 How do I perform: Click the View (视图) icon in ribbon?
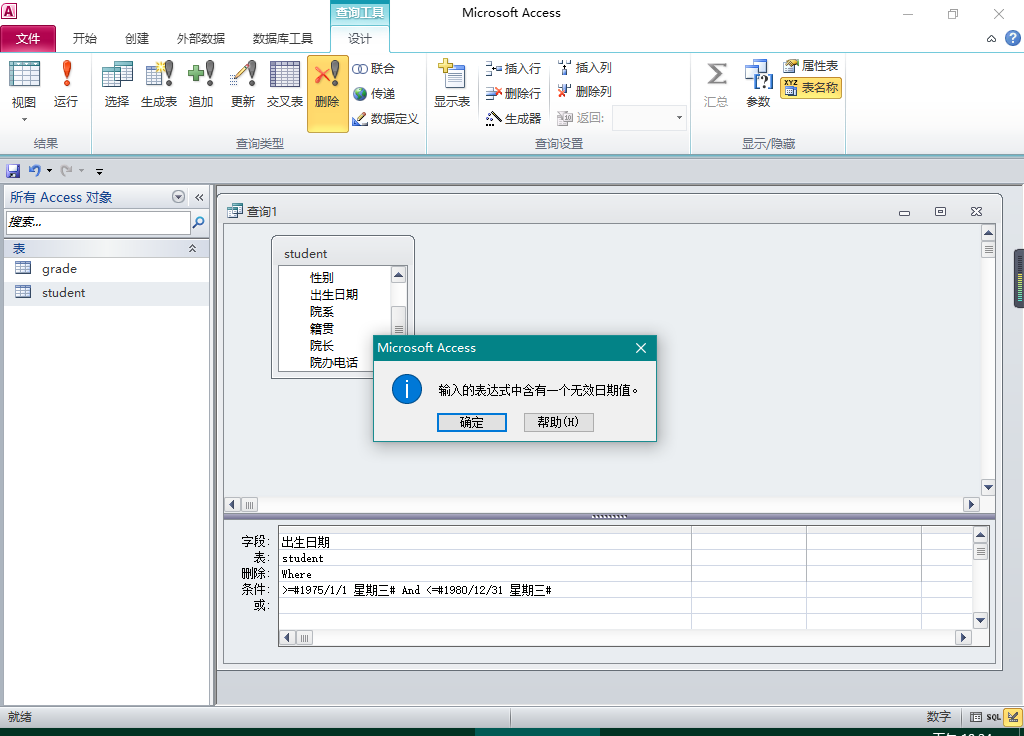pyautogui.click(x=24, y=74)
